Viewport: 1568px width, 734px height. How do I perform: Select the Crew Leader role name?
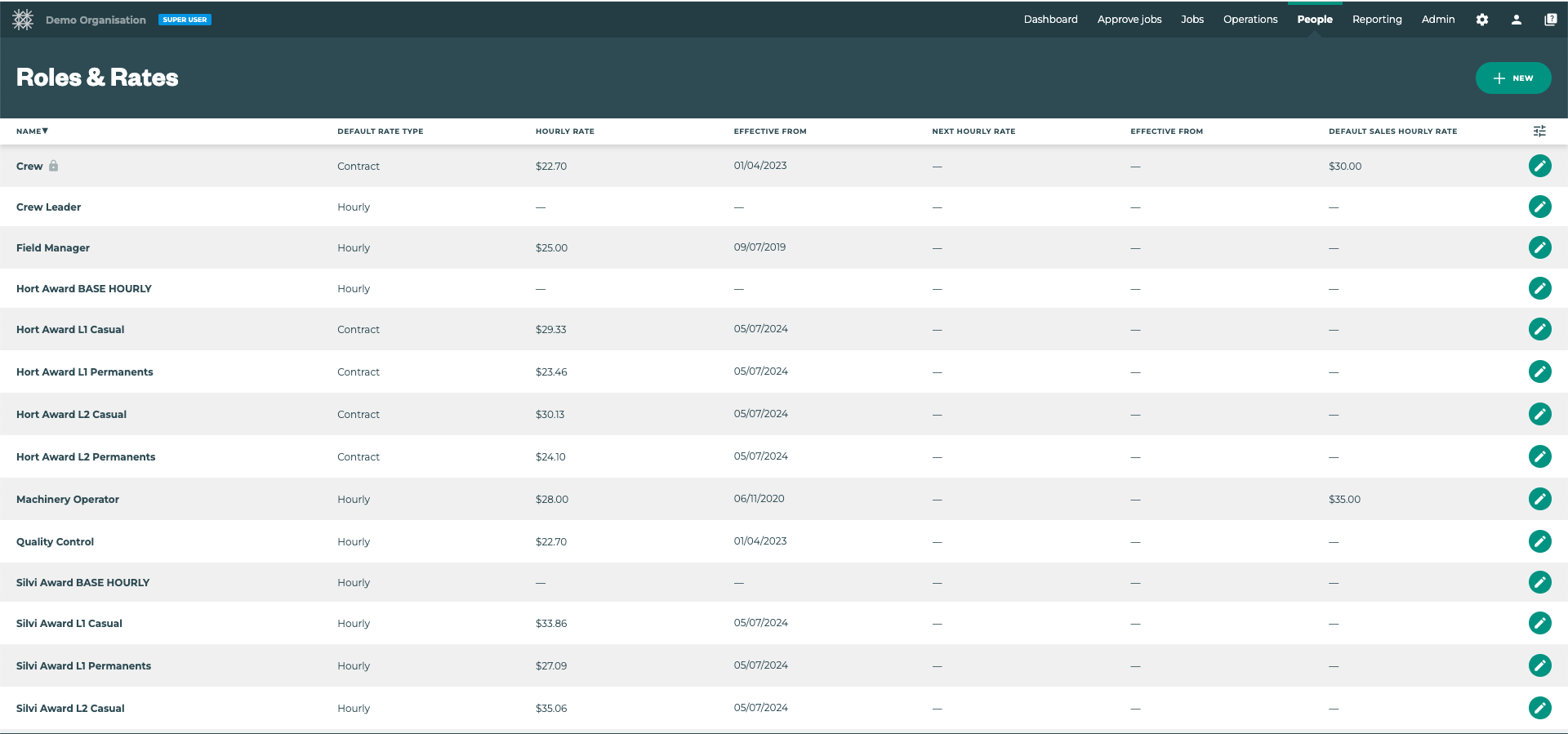click(x=48, y=207)
